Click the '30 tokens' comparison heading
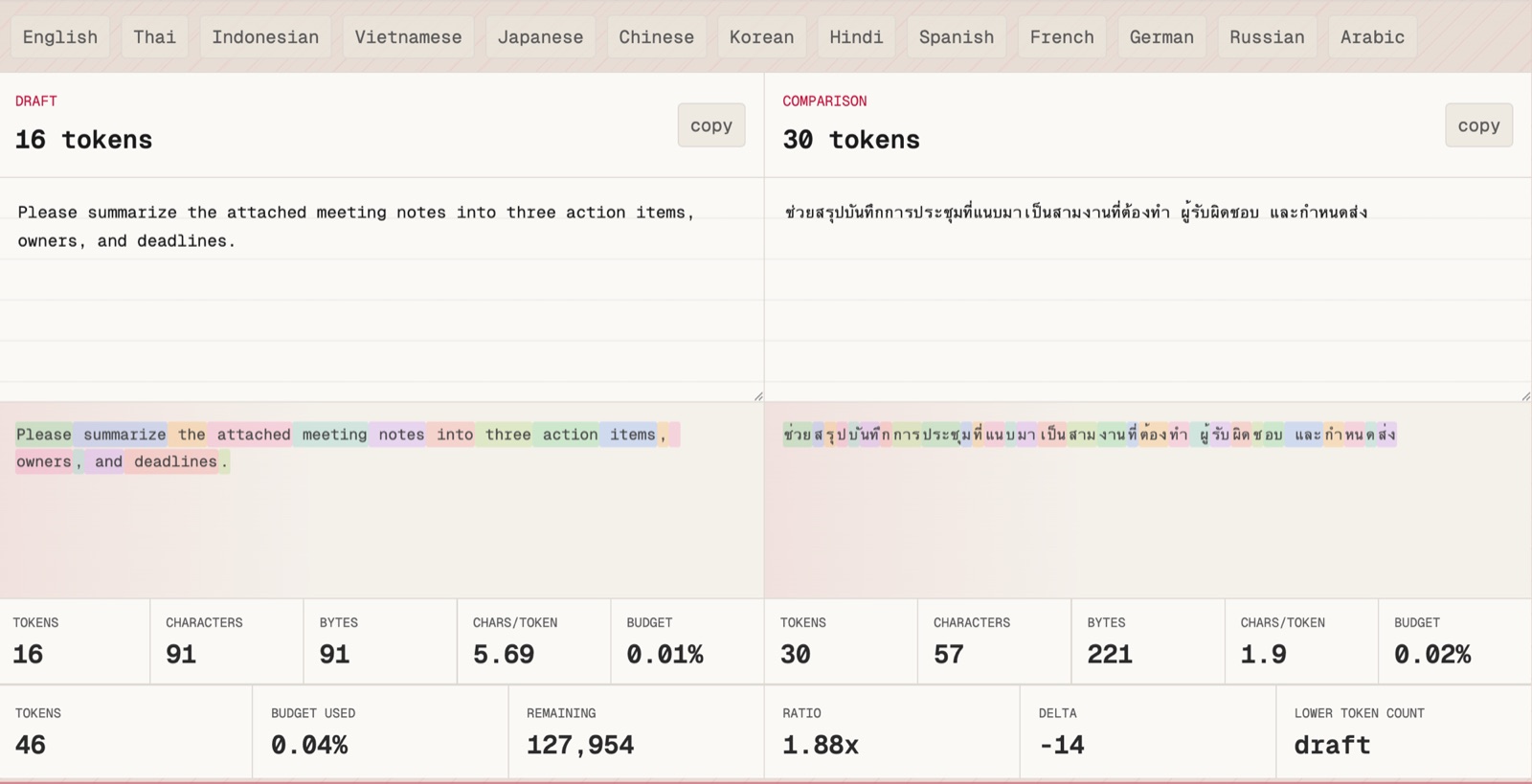 (851, 140)
